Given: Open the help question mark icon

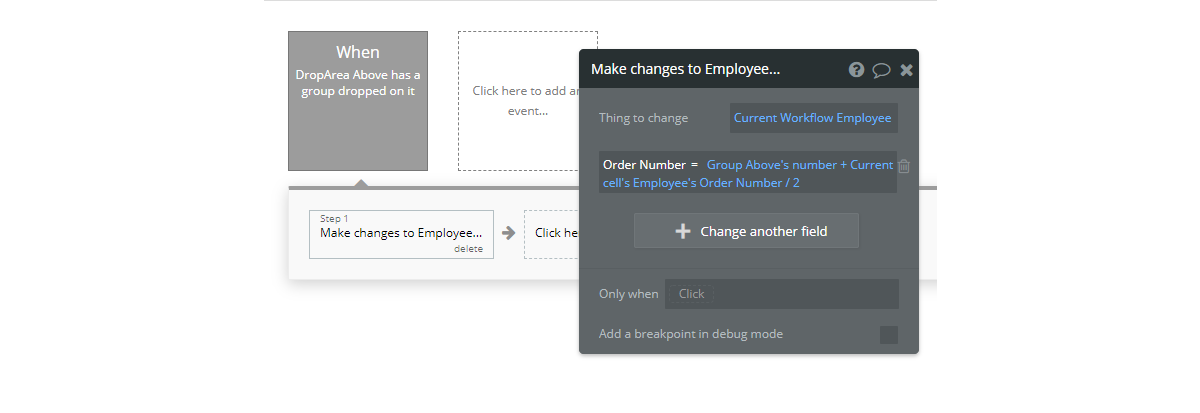Looking at the screenshot, I should (856, 70).
